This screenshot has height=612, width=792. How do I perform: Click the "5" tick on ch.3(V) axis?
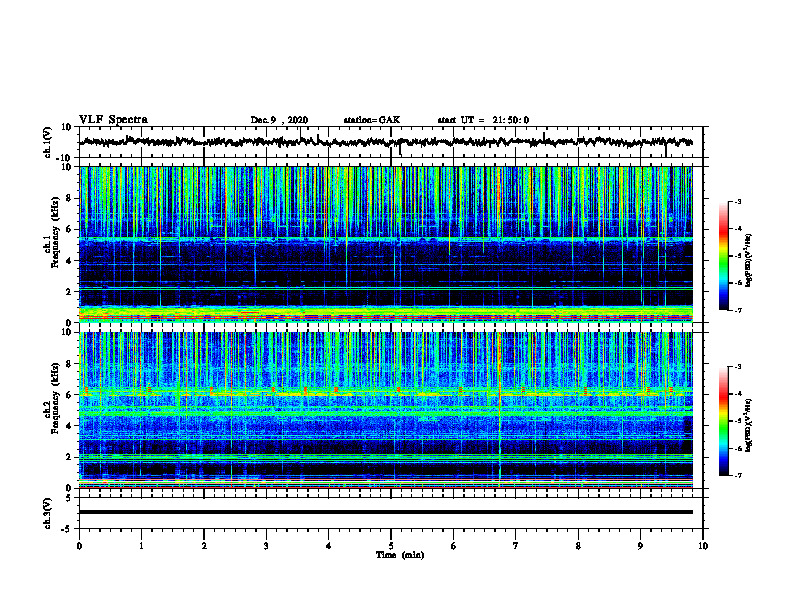click(x=70, y=498)
